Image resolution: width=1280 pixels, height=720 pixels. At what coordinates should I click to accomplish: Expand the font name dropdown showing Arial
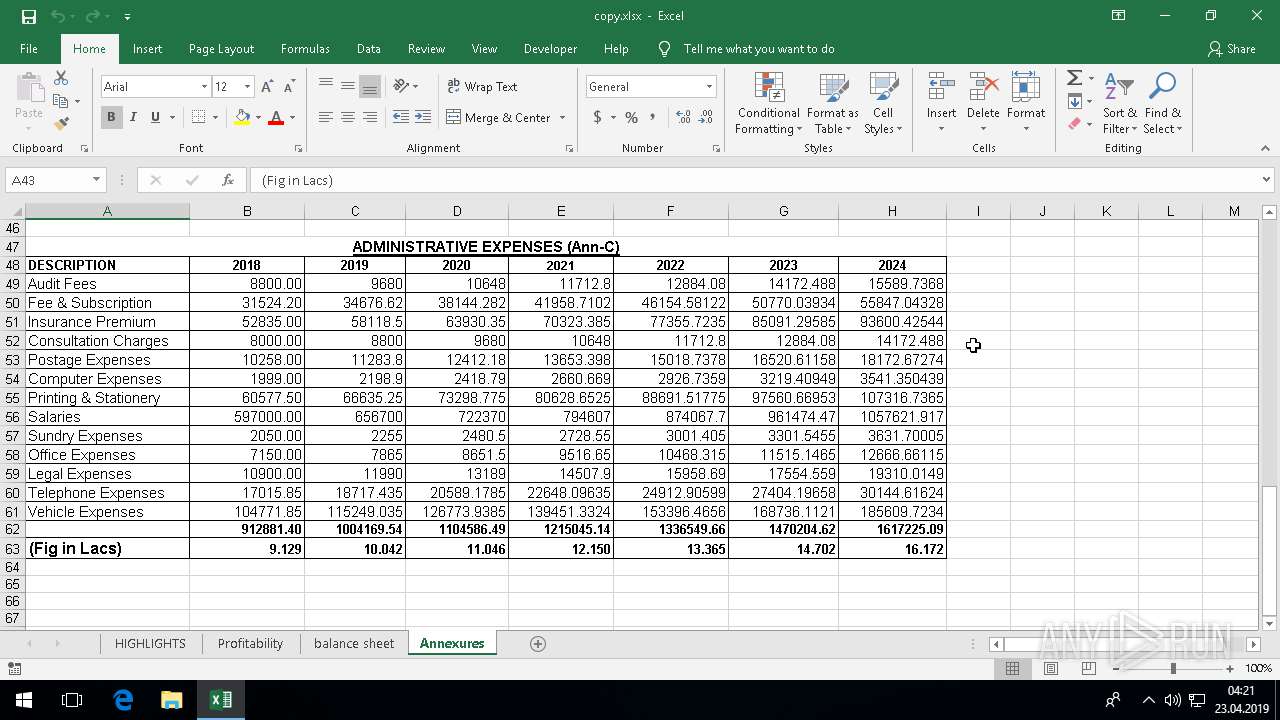coord(205,87)
